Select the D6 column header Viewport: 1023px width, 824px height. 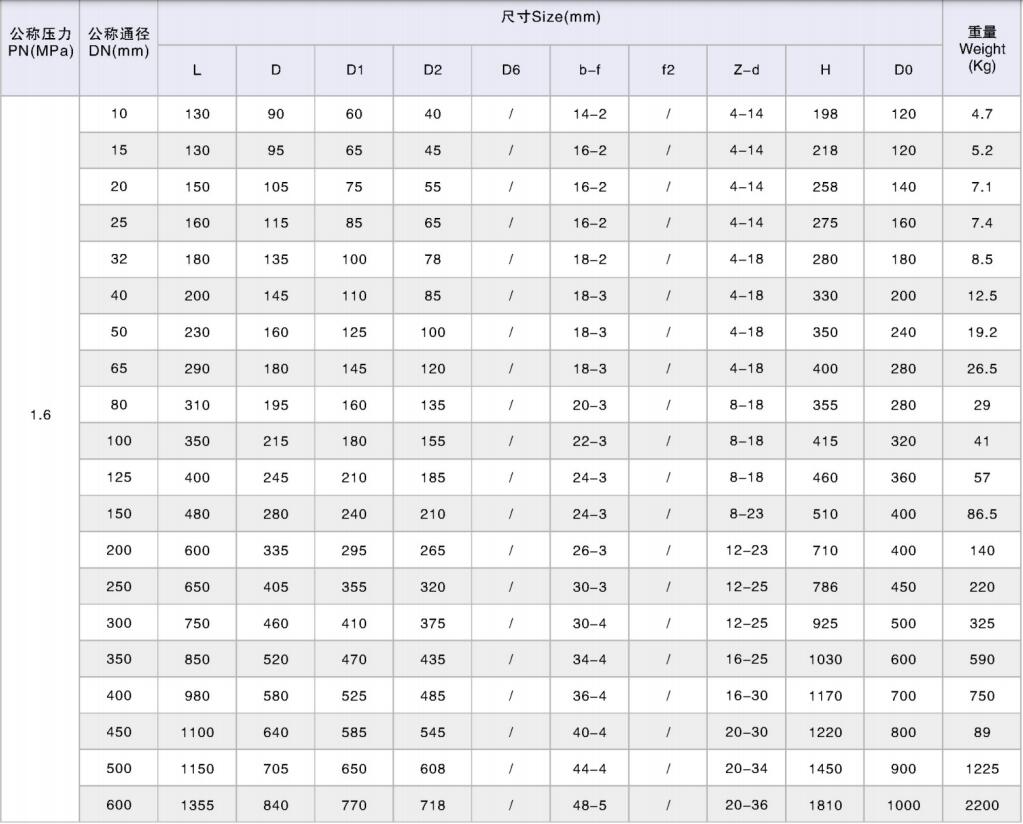511,70
